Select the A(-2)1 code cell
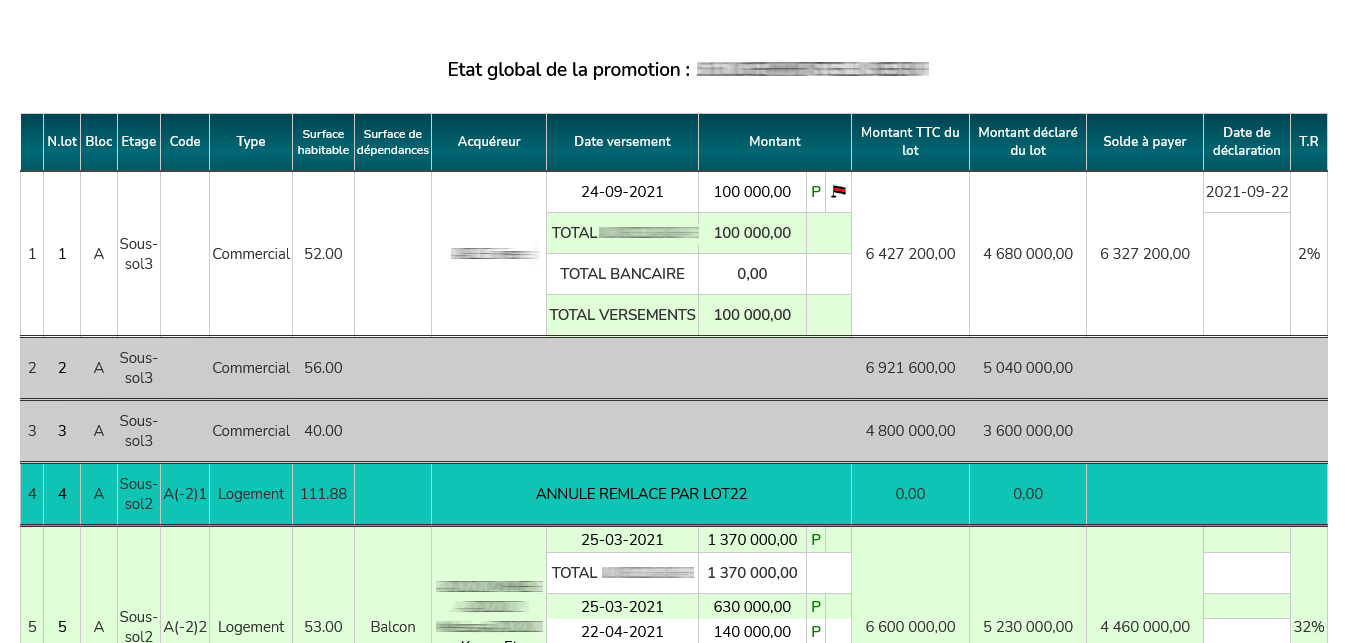 (x=185, y=494)
